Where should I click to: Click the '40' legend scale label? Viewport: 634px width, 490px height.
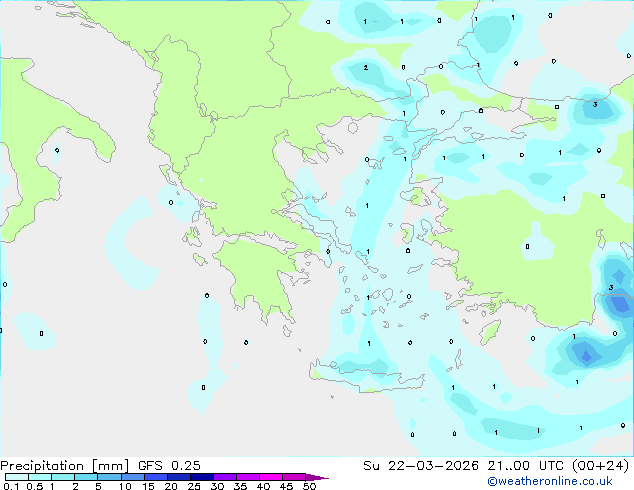pyautogui.click(x=263, y=486)
